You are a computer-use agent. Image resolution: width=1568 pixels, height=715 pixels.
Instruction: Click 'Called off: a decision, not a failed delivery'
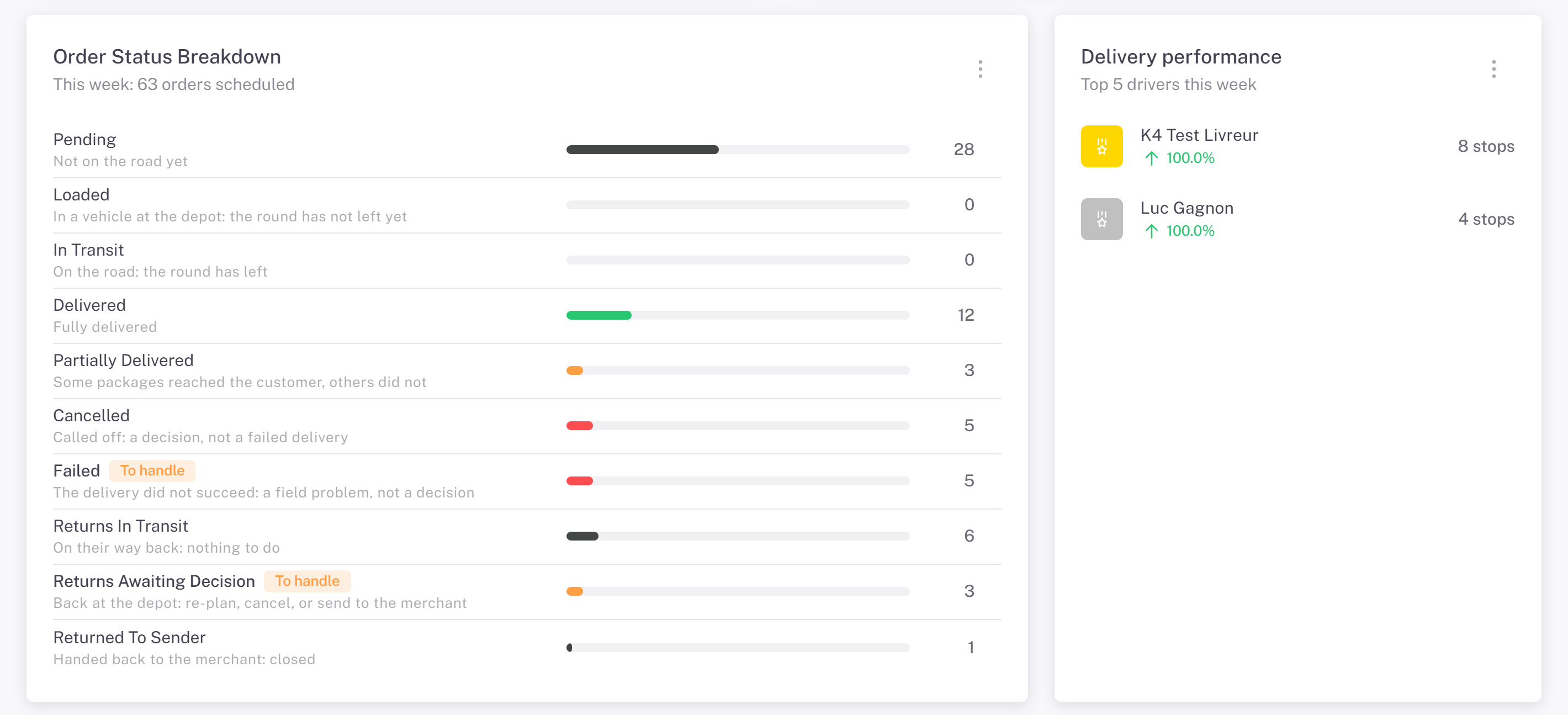pos(200,437)
